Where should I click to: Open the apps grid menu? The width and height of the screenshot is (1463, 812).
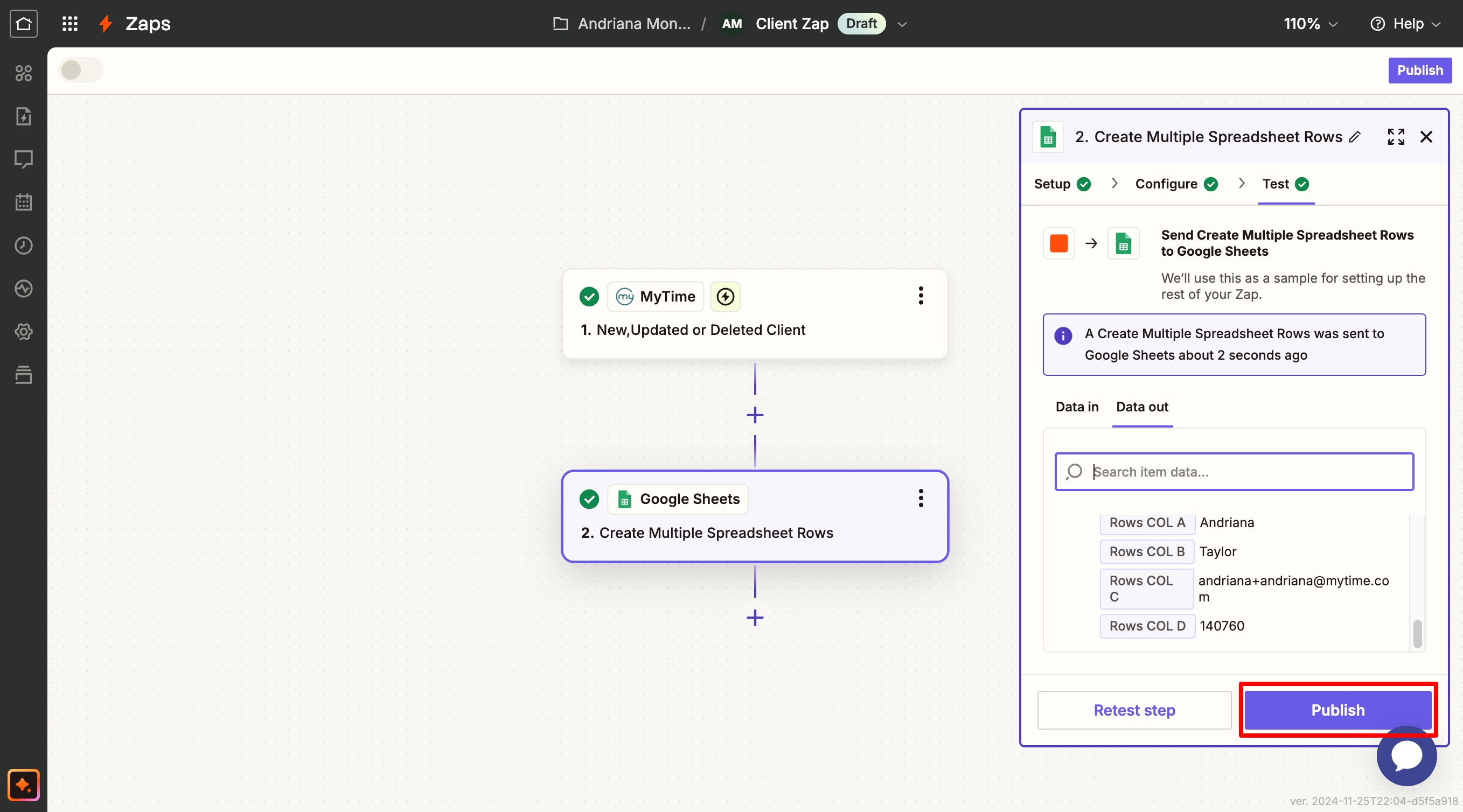[x=69, y=23]
